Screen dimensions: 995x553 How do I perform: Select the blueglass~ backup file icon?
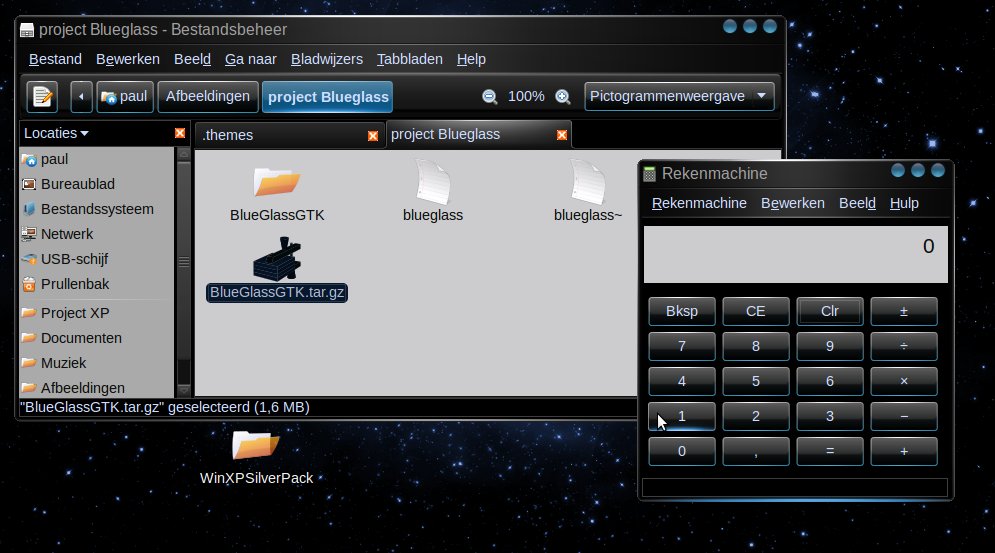[588, 183]
